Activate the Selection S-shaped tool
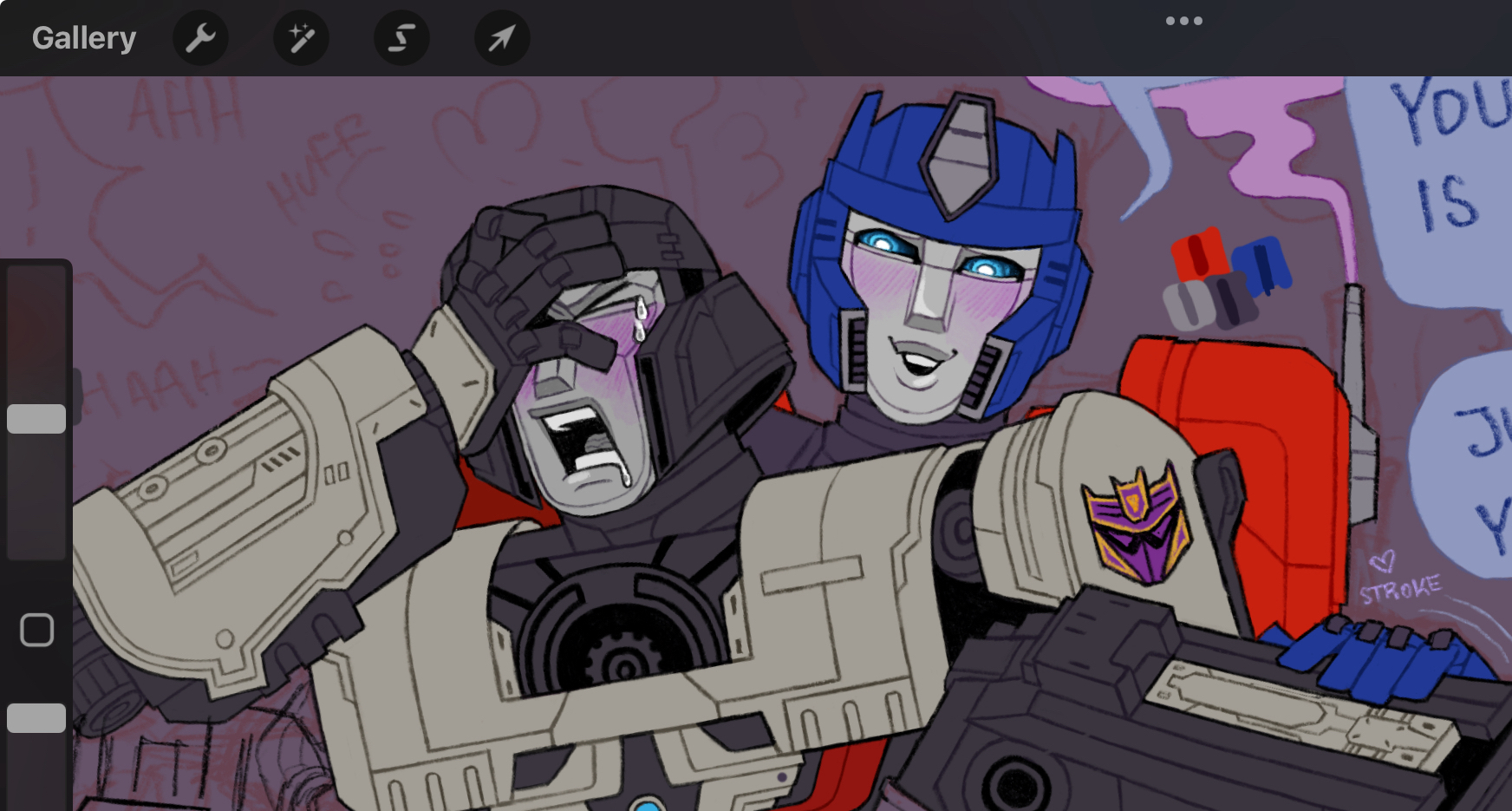The width and height of the screenshot is (1512, 811). pyautogui.click(x=401, y=38)
